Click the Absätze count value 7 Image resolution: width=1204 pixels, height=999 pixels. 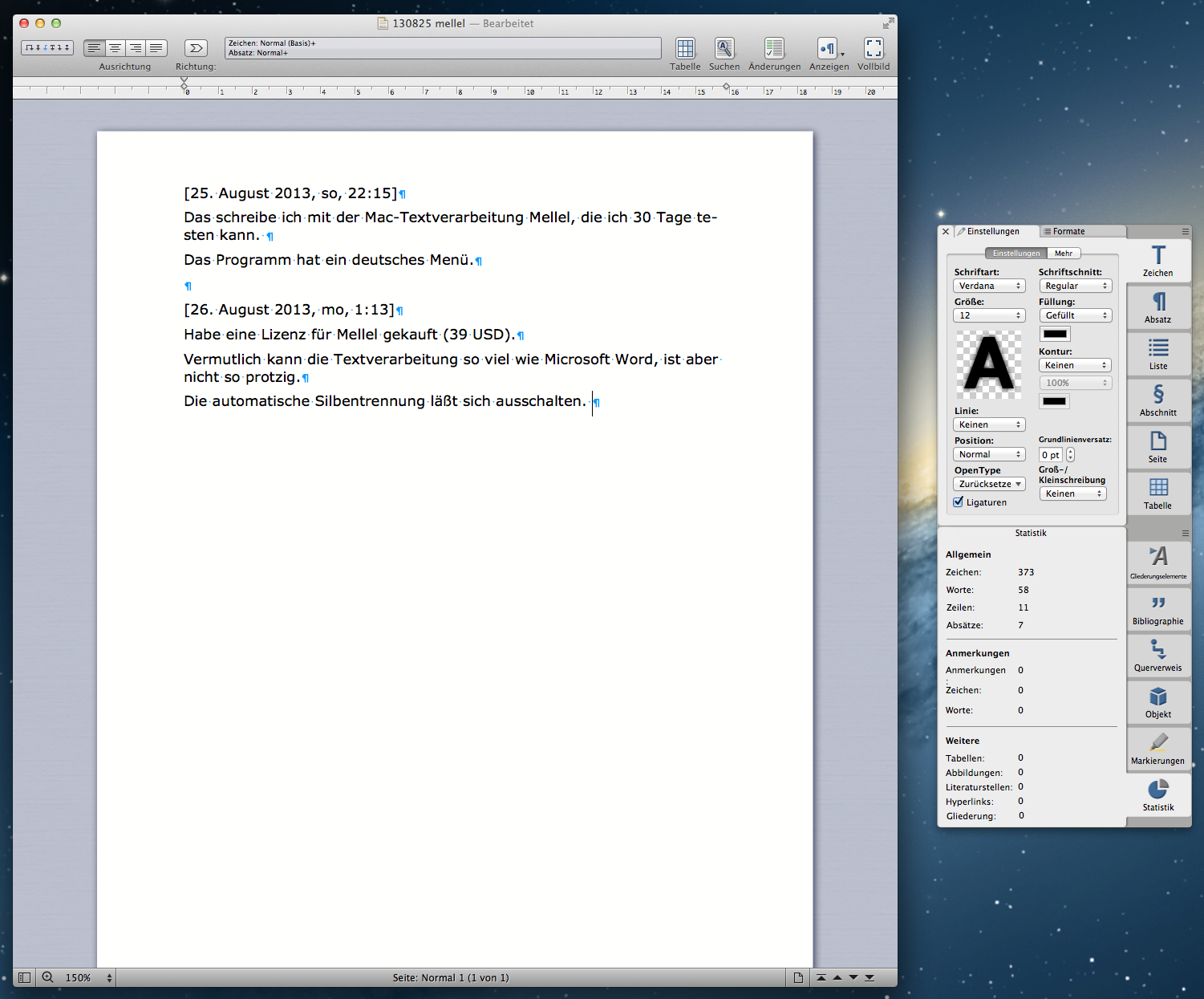point(1021,625)
